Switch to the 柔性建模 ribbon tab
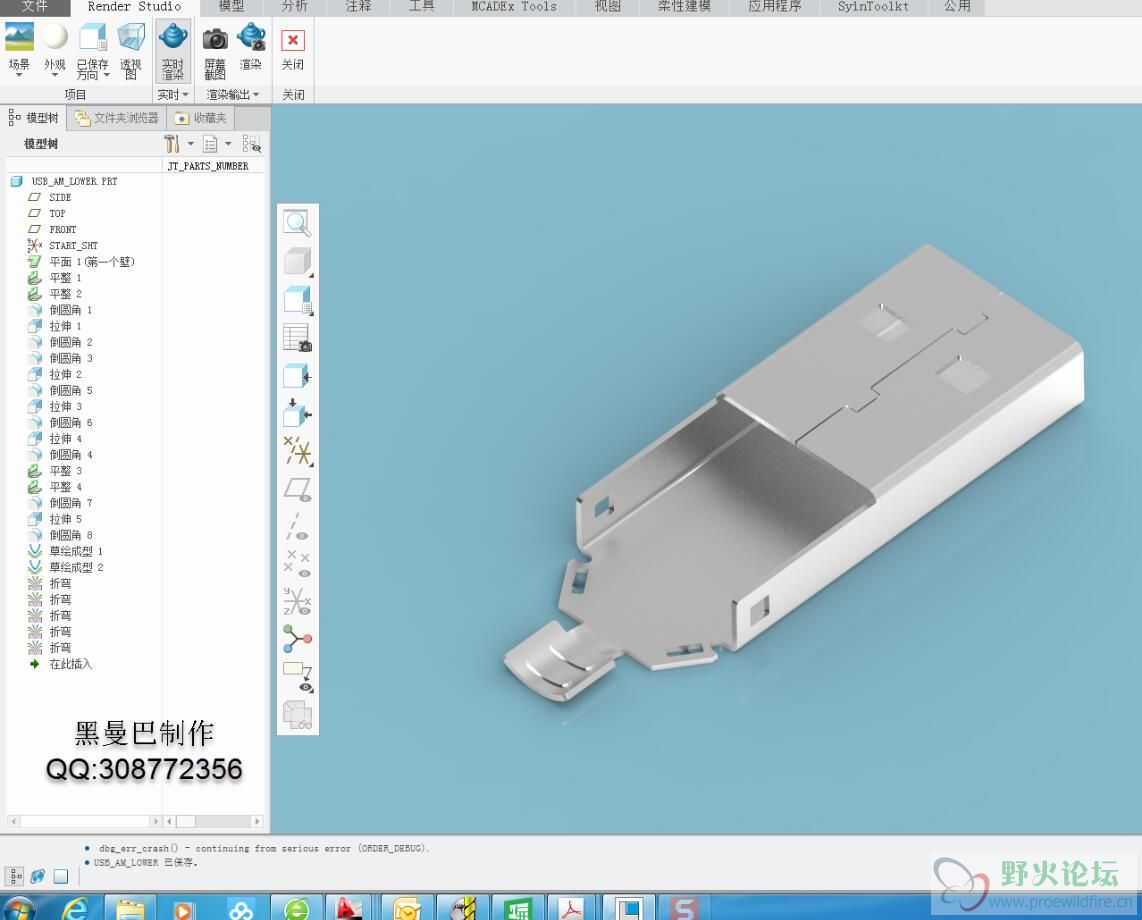Image resolution: width=1142 pixels, height=920 pixels. point(685,7)
